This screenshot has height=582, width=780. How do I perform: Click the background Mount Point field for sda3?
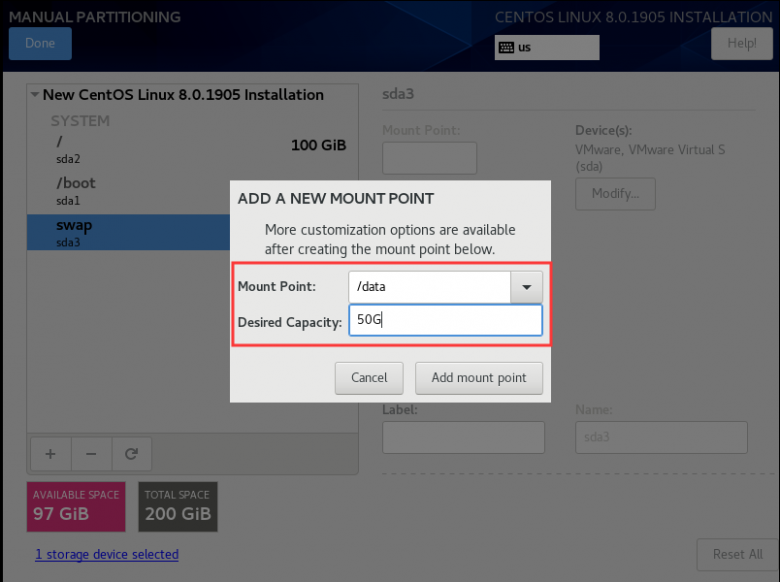pyautogui.click(x=429, y=158)
